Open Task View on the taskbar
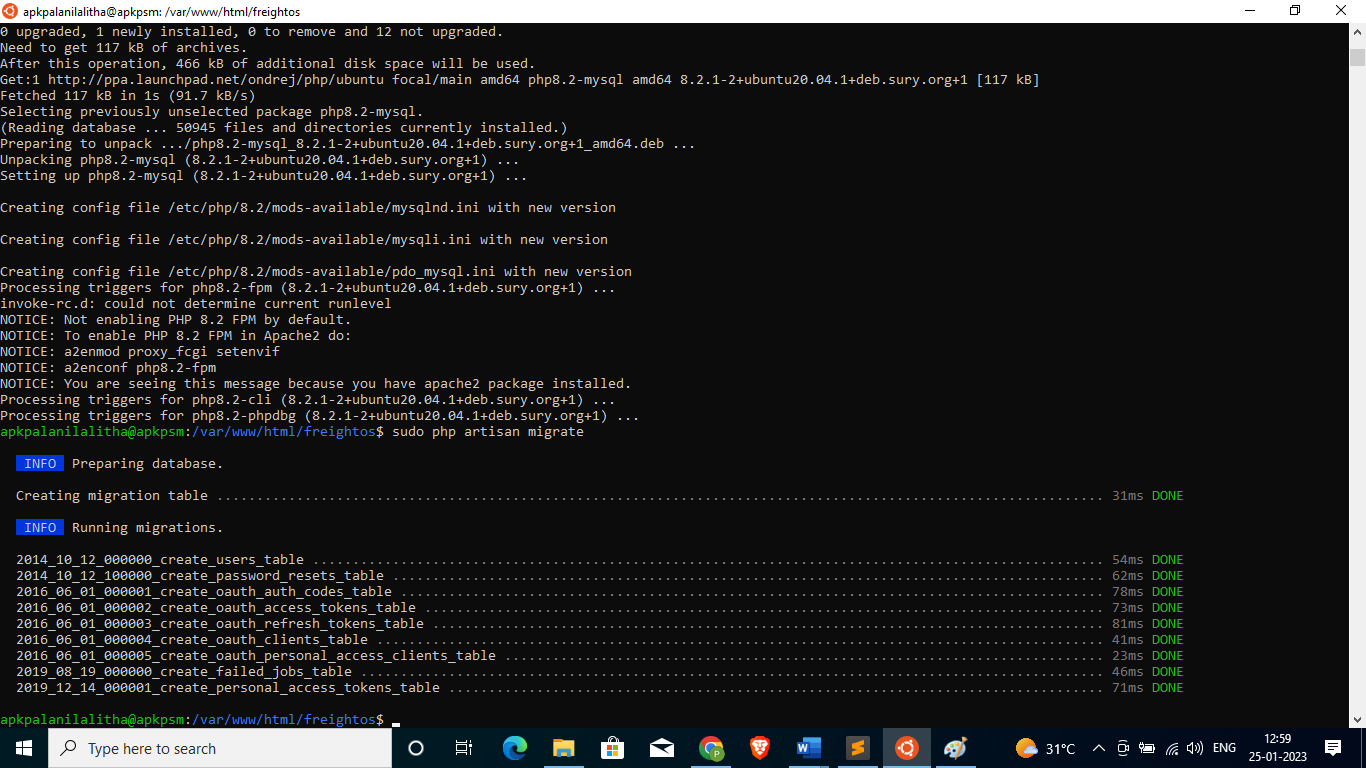The width and height of the screenshot is (1366, 768). (x=464, y=748)
